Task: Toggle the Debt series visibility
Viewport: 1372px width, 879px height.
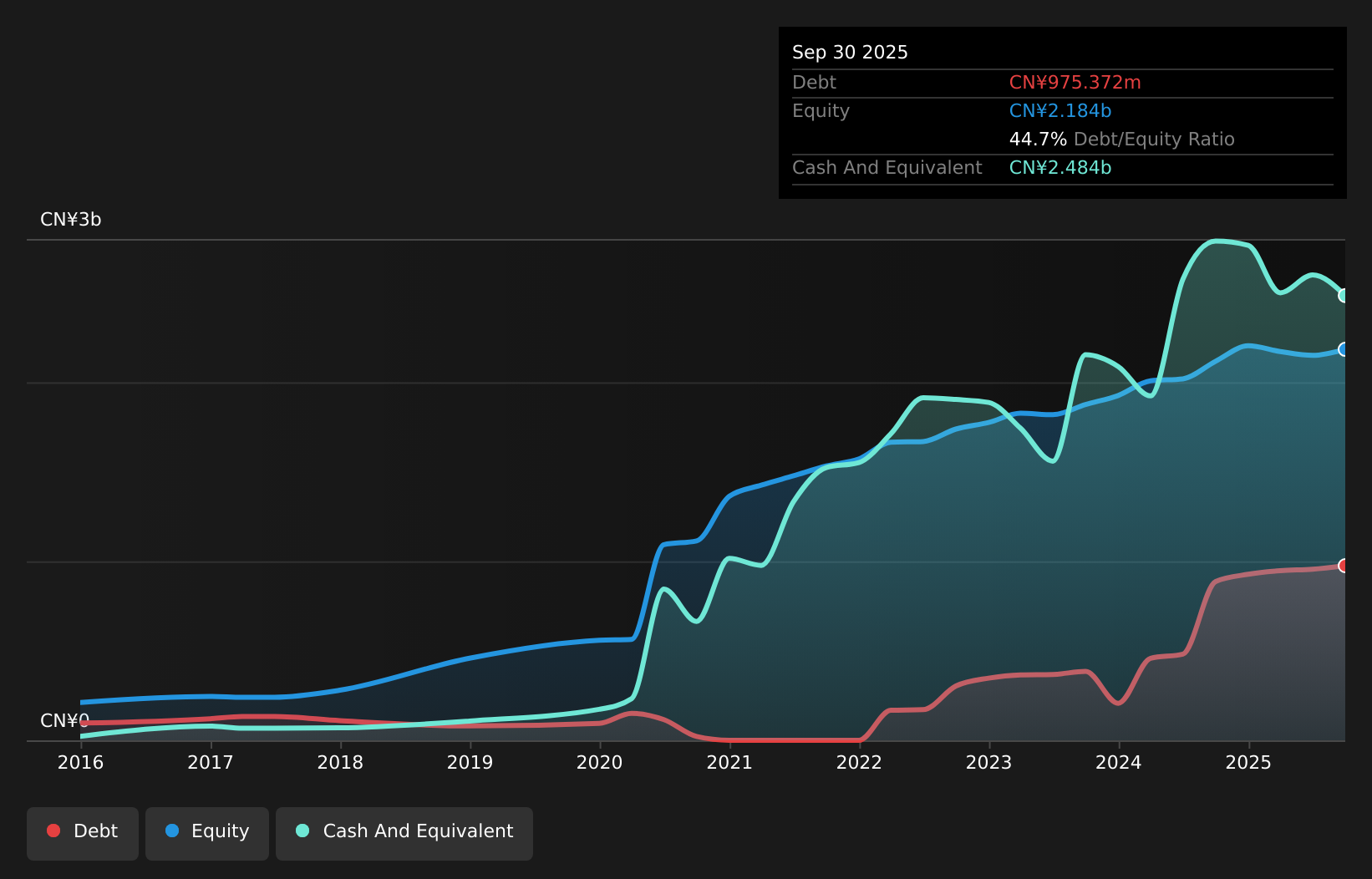Action: click(x=82, y=833)
